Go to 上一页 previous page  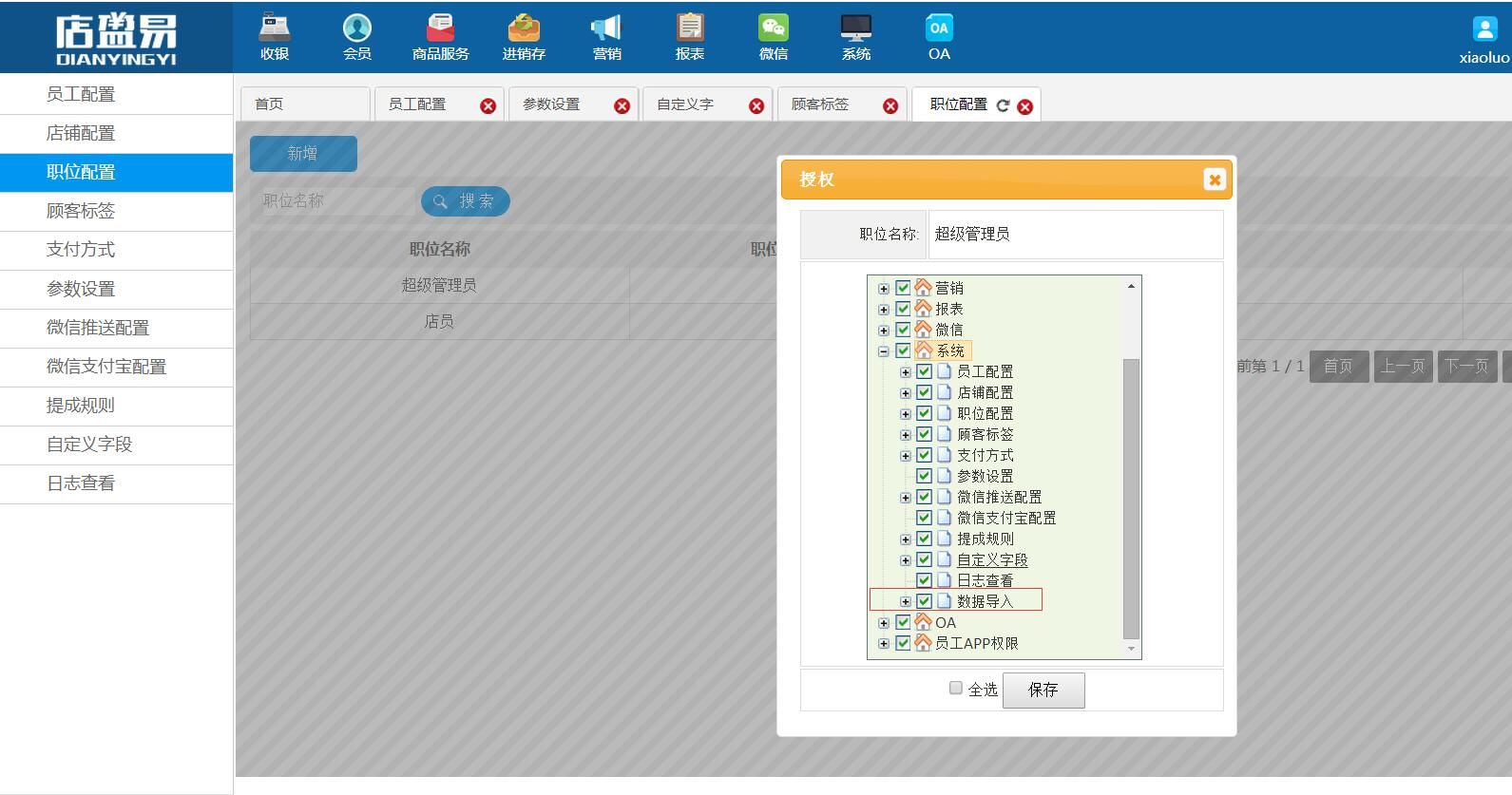[x=1403, y=366]
